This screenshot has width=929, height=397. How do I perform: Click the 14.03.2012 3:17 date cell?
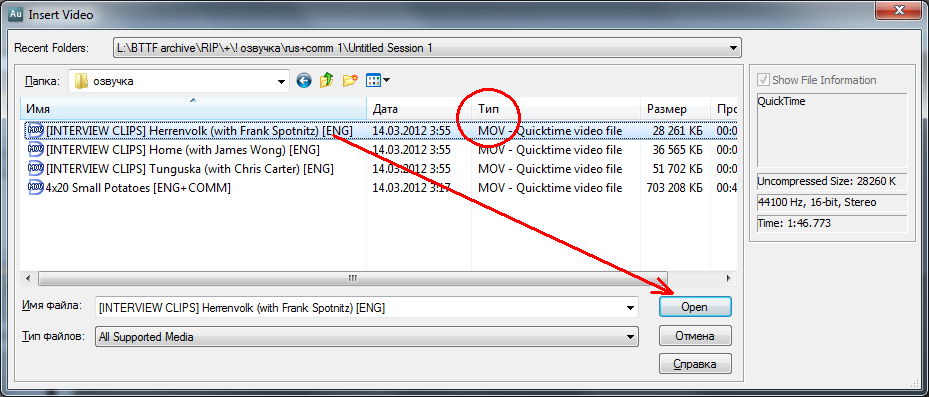pyautogui.click(x=411, y=188)
